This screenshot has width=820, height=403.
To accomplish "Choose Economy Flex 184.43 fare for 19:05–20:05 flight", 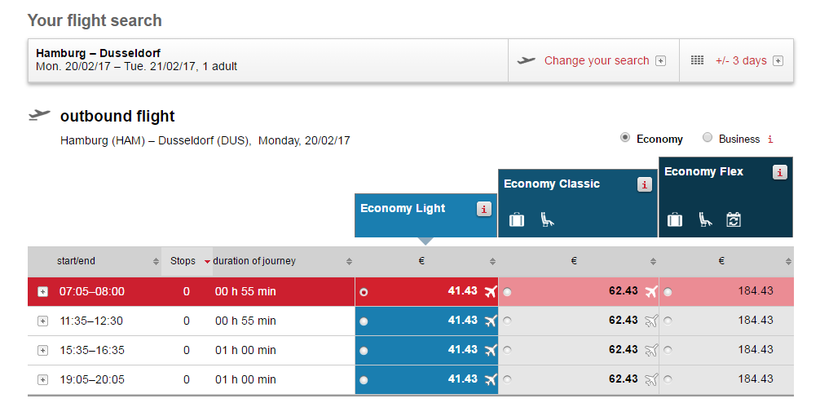I will tap(667, 380).
